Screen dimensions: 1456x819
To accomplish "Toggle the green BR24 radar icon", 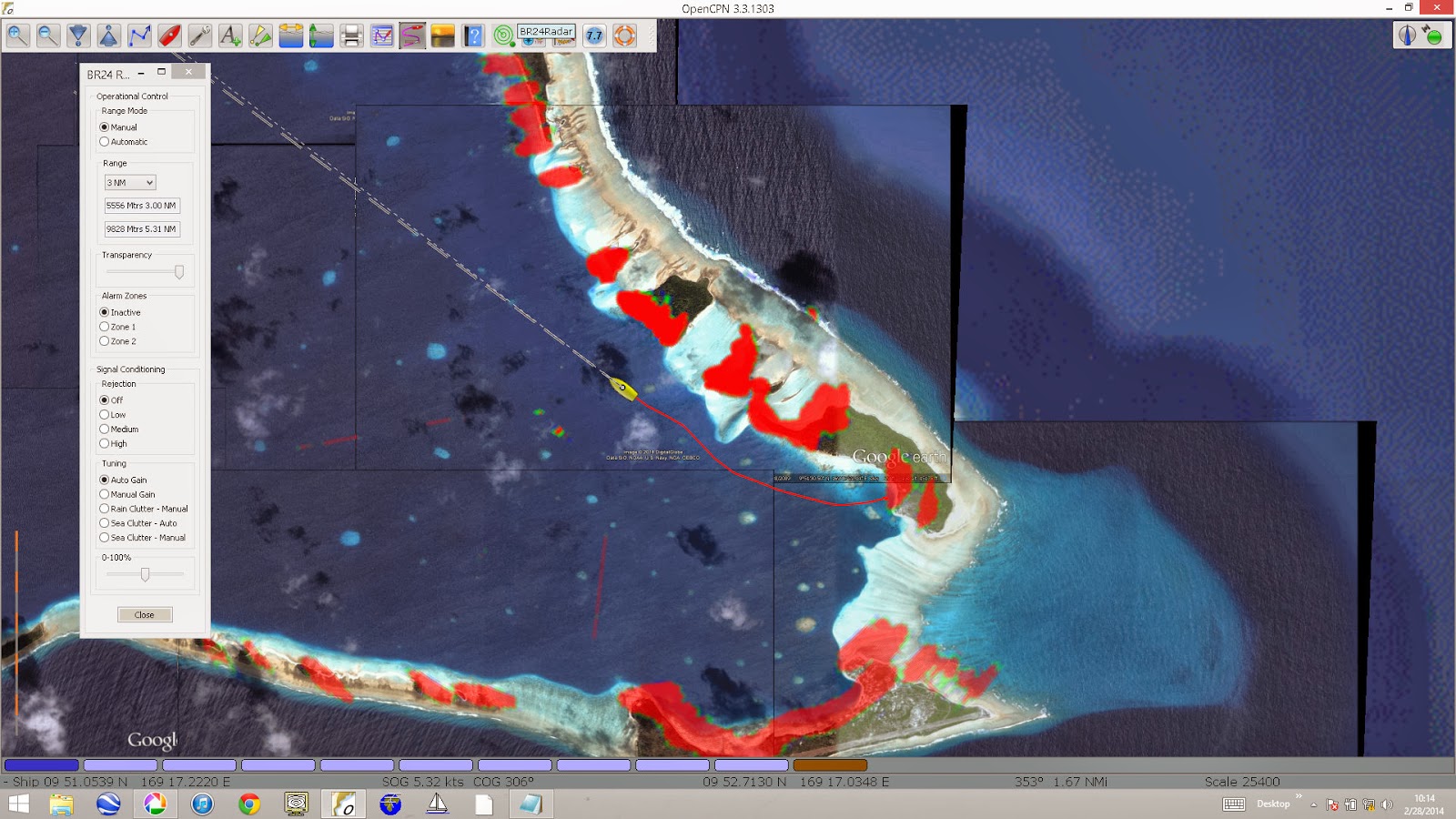I will click(503, 35).
